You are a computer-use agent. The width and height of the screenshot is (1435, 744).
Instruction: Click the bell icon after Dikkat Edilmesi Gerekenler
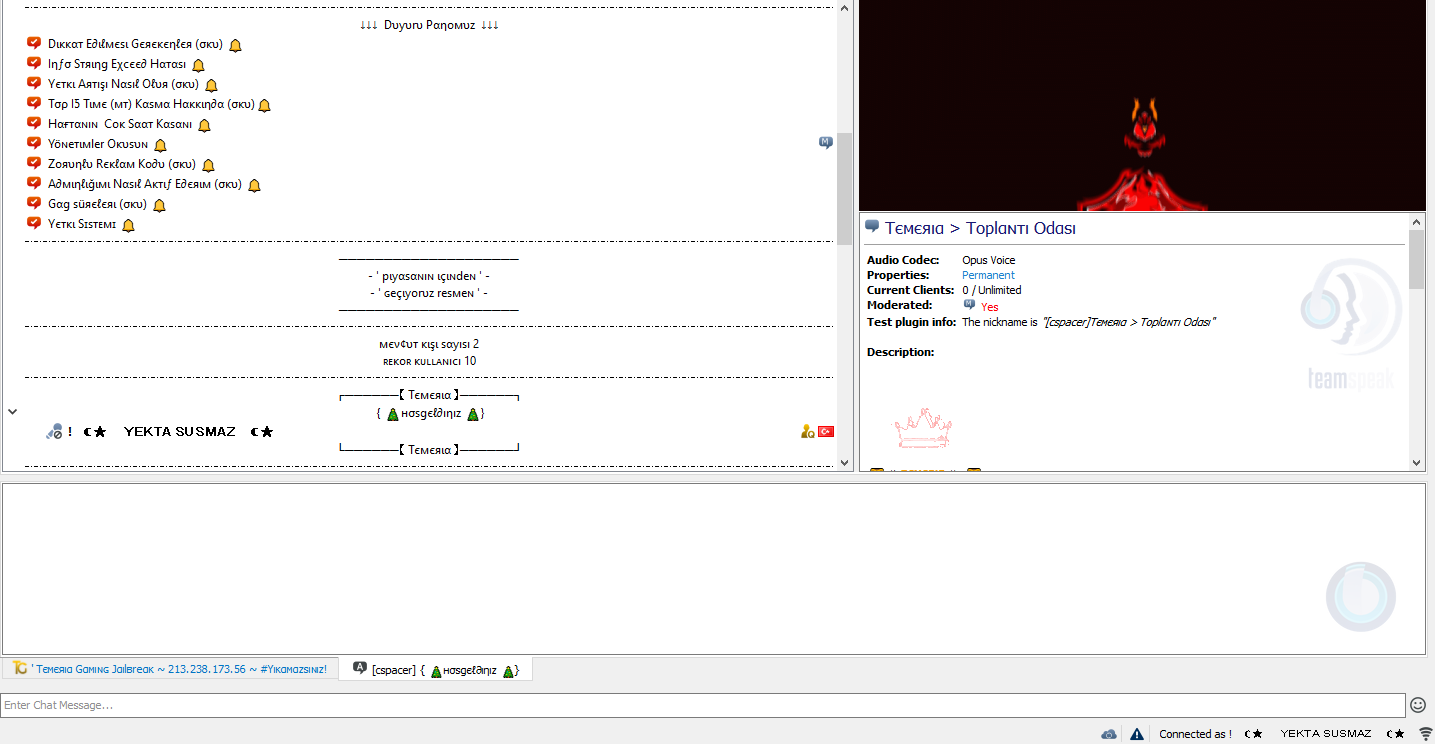pos(235,45)
